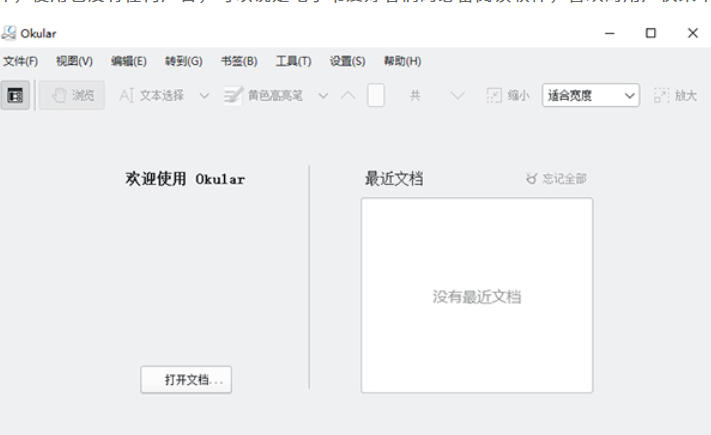The width and height of the screenshot is (711, 435).
Task: Click the 最近文档 heading
Action: click(x=394, y=179)
